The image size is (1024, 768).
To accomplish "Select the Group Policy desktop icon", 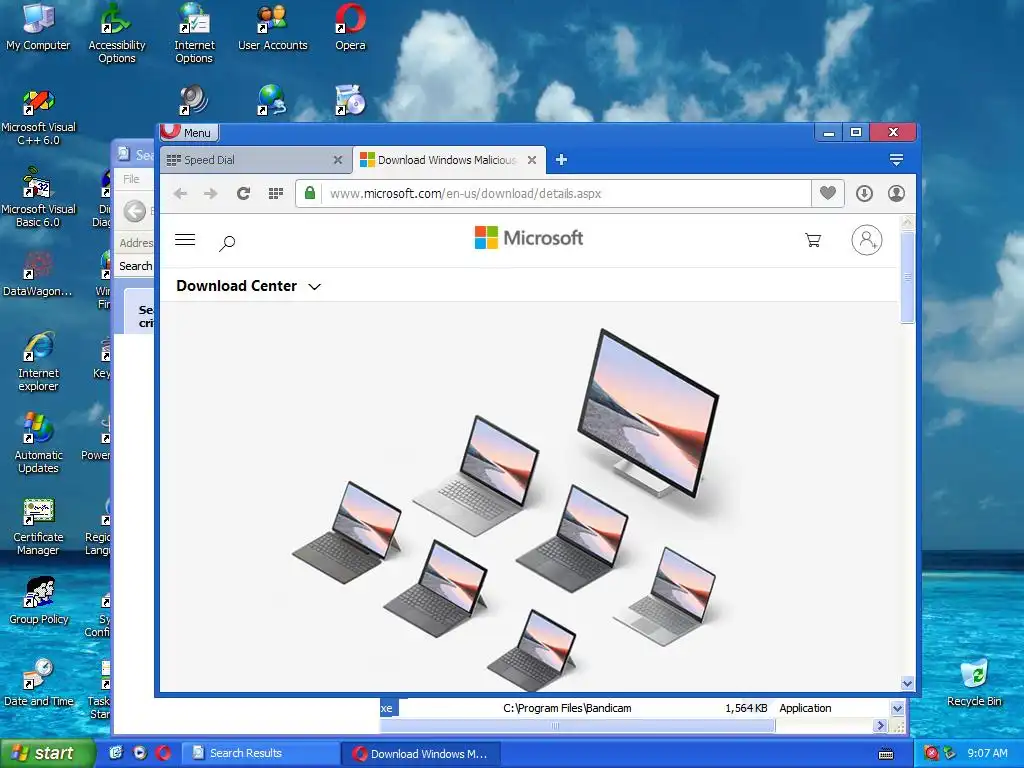I will 38,601.
